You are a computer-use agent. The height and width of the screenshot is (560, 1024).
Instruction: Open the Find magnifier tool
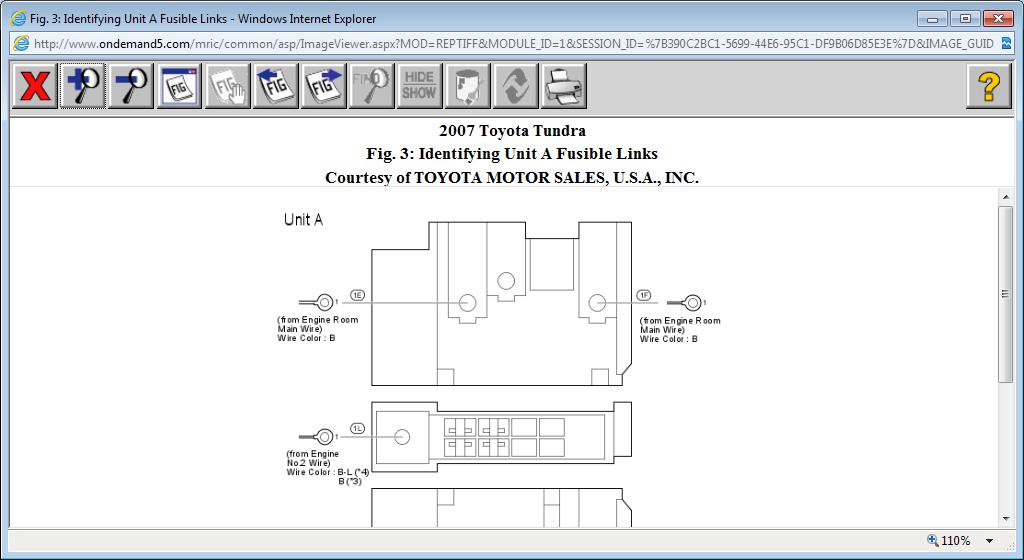coord(372,86)
